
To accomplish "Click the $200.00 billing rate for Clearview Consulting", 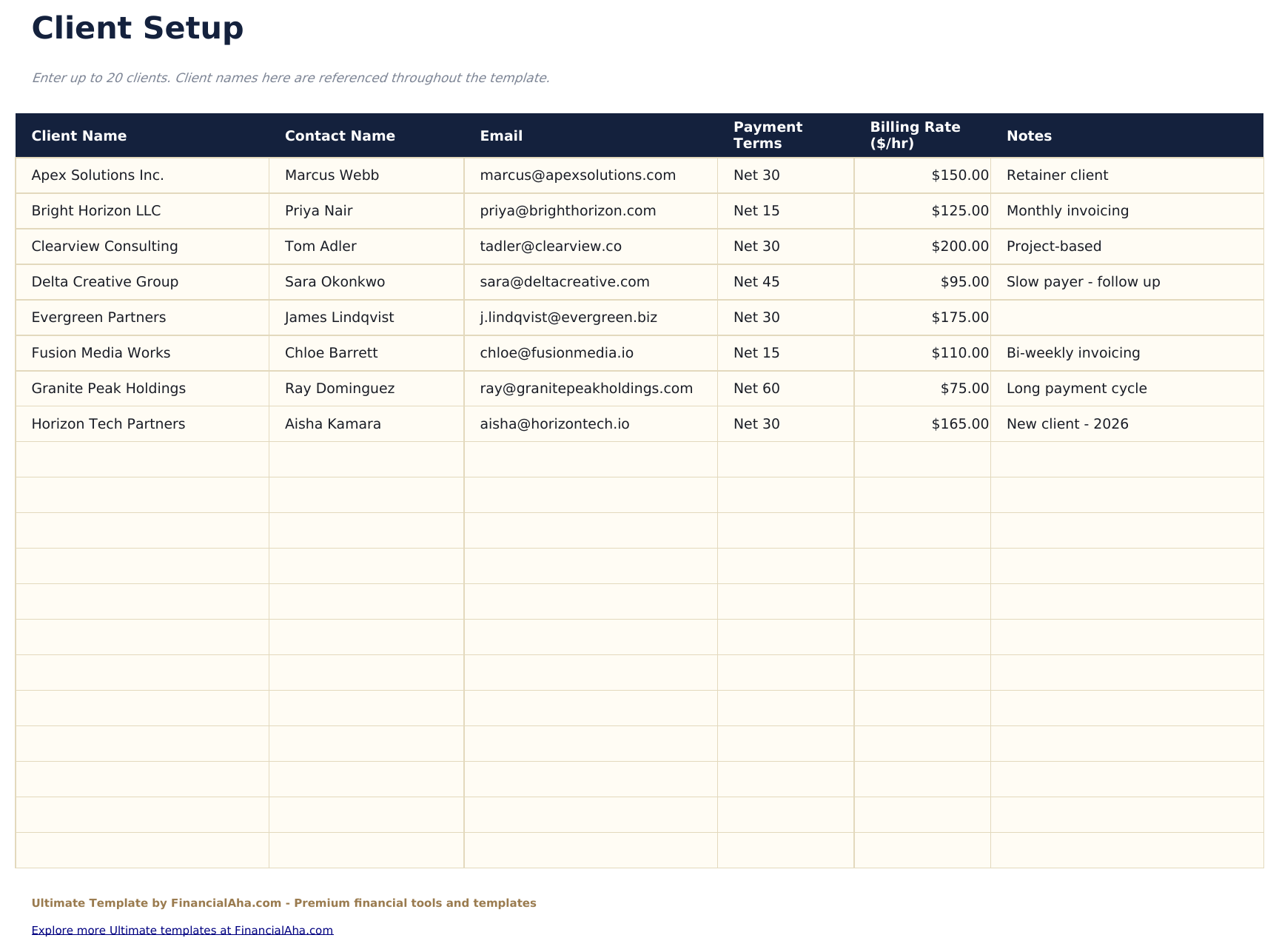I will tap(960, 247).
